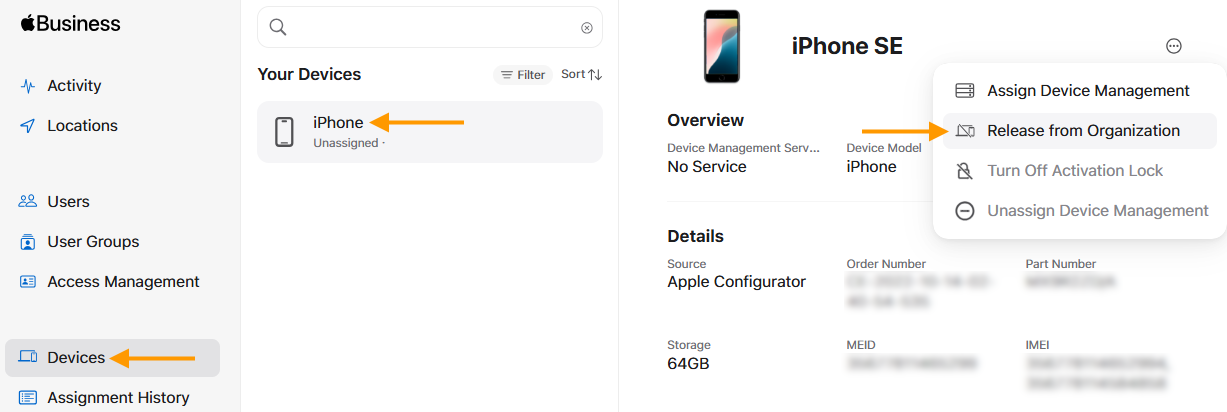Click the Apple Business logo
This screenshot has height=412, width=1227.
point(70,24)
